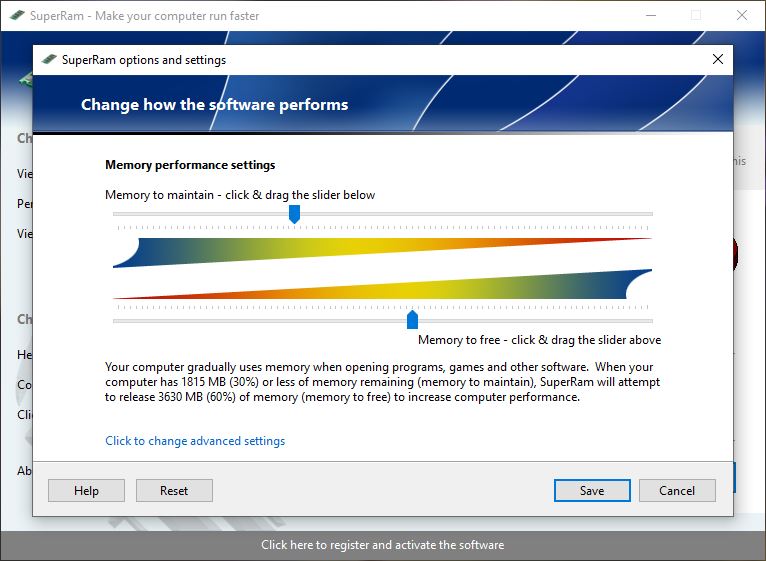Click the Cancel button

[677, 490]
